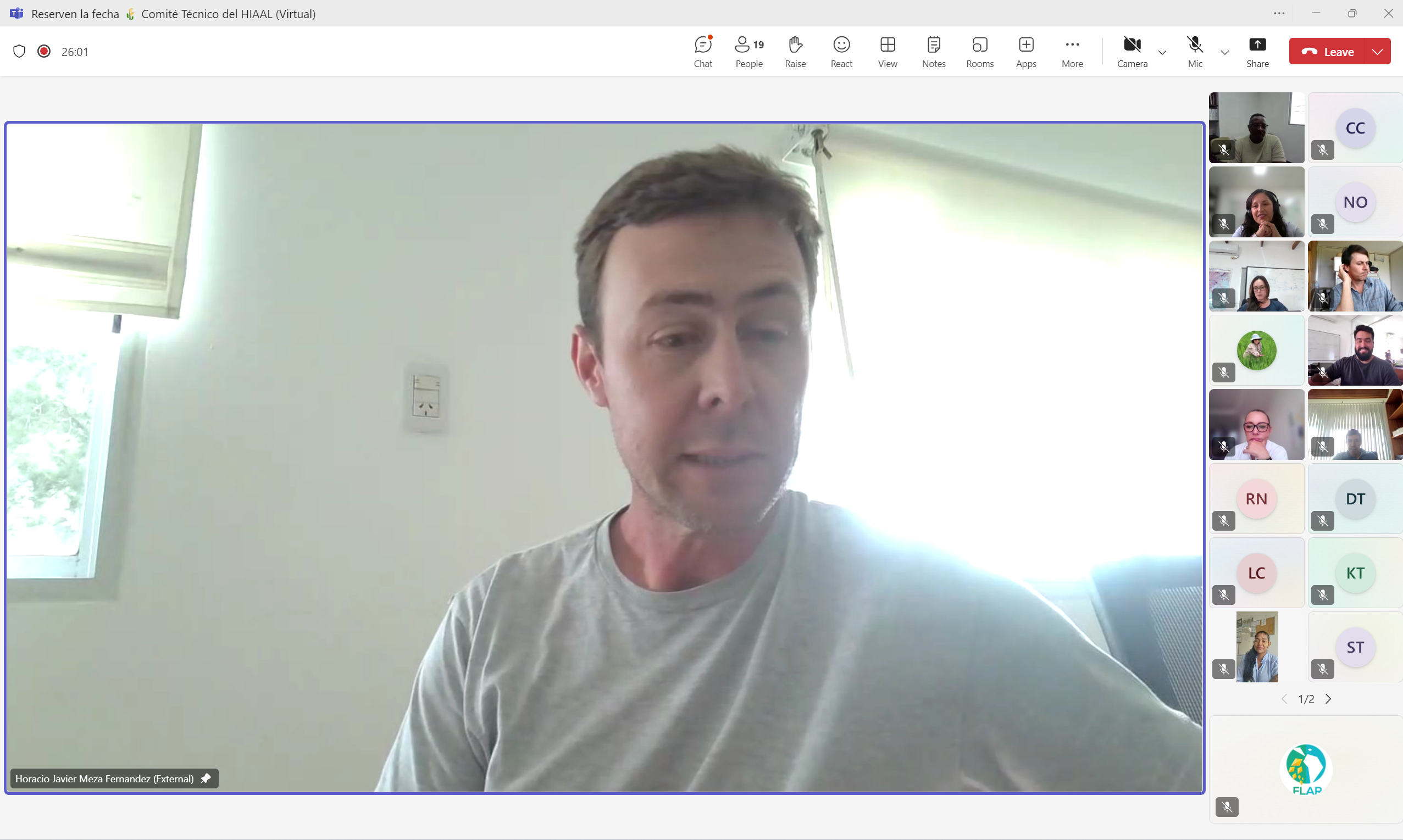
Task: Open title bar more options ellipsis
Action: click(x=1279, y=13)
